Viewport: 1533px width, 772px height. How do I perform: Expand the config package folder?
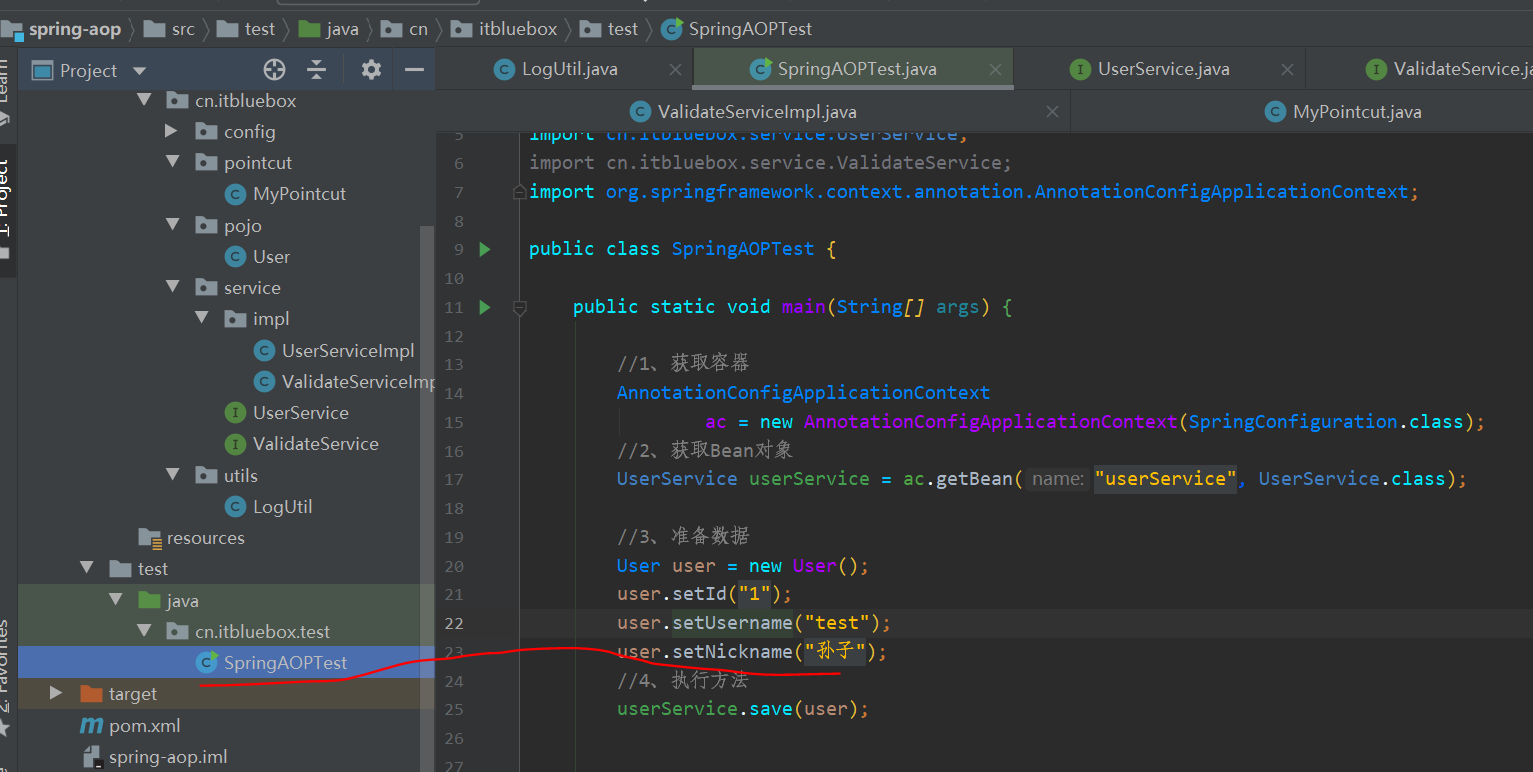172,131
